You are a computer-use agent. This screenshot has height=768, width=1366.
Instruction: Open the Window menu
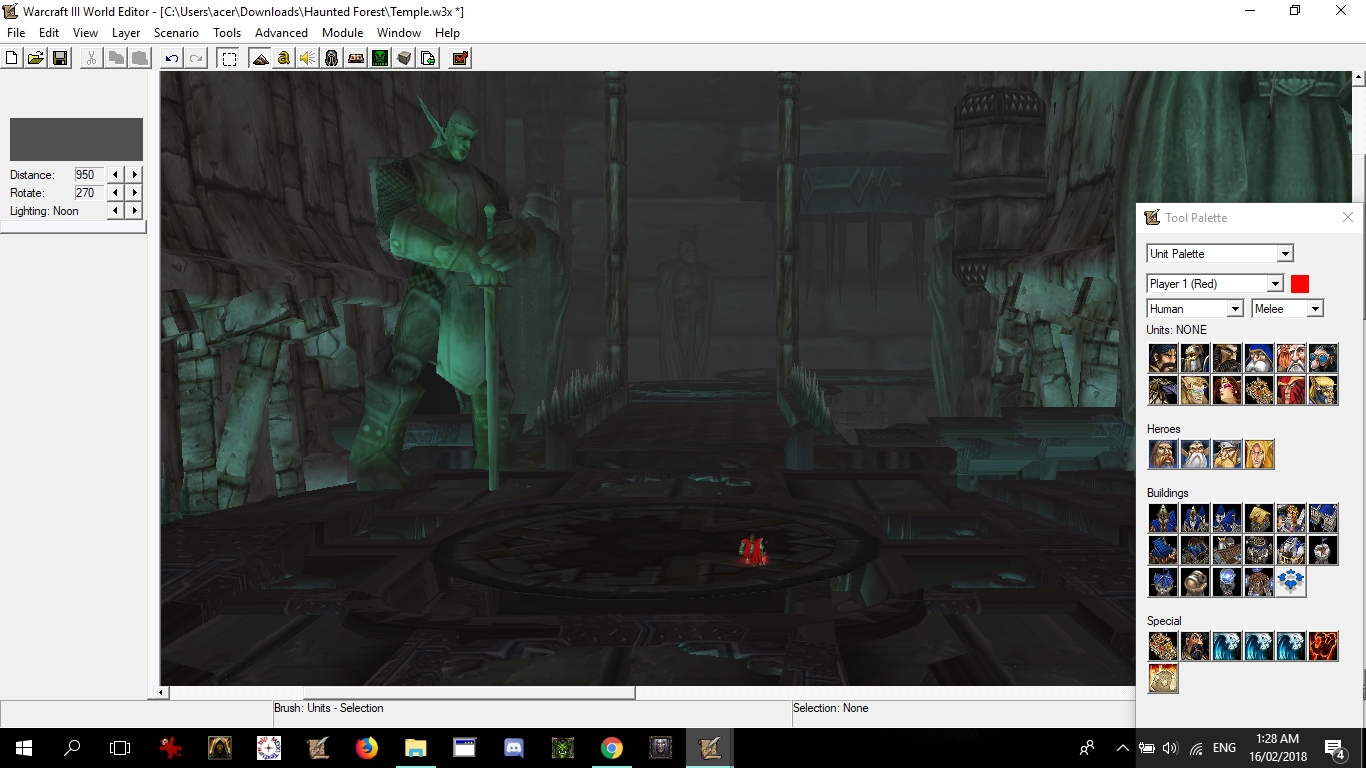click(399, 33)
